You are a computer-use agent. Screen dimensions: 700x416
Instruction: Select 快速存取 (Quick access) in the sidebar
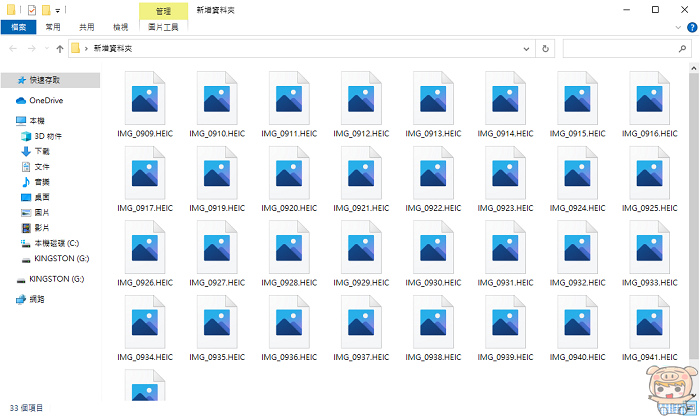44,79
